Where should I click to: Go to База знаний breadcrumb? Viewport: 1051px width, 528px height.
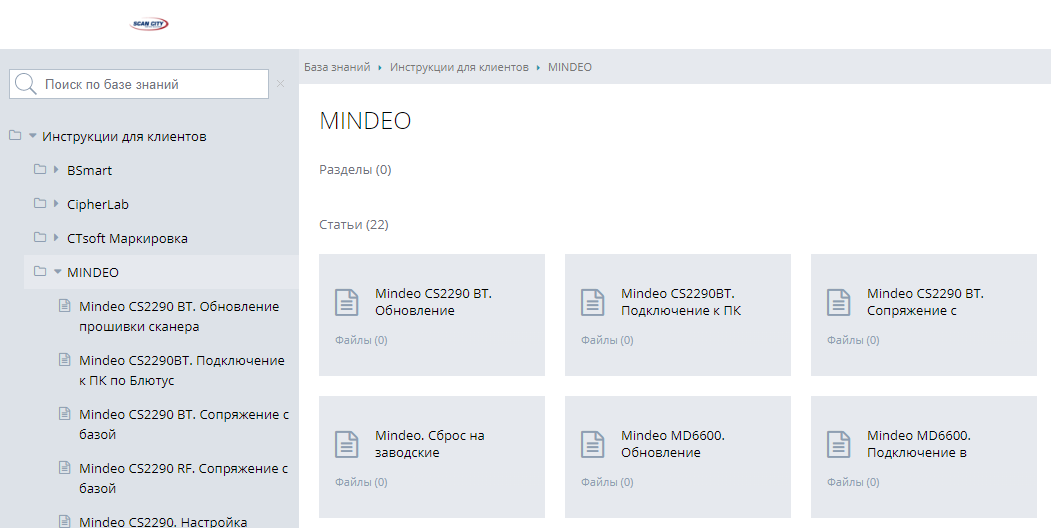coord(337,67)
